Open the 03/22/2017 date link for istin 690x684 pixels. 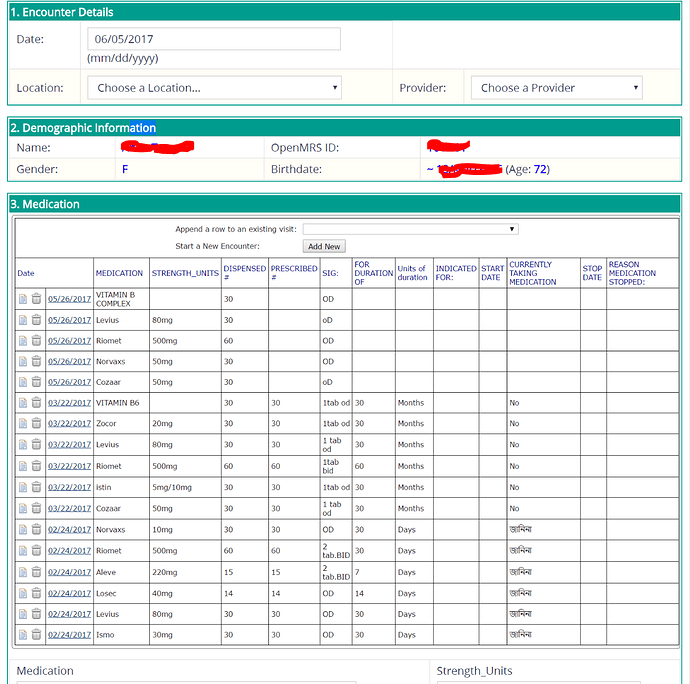point(70,487)
